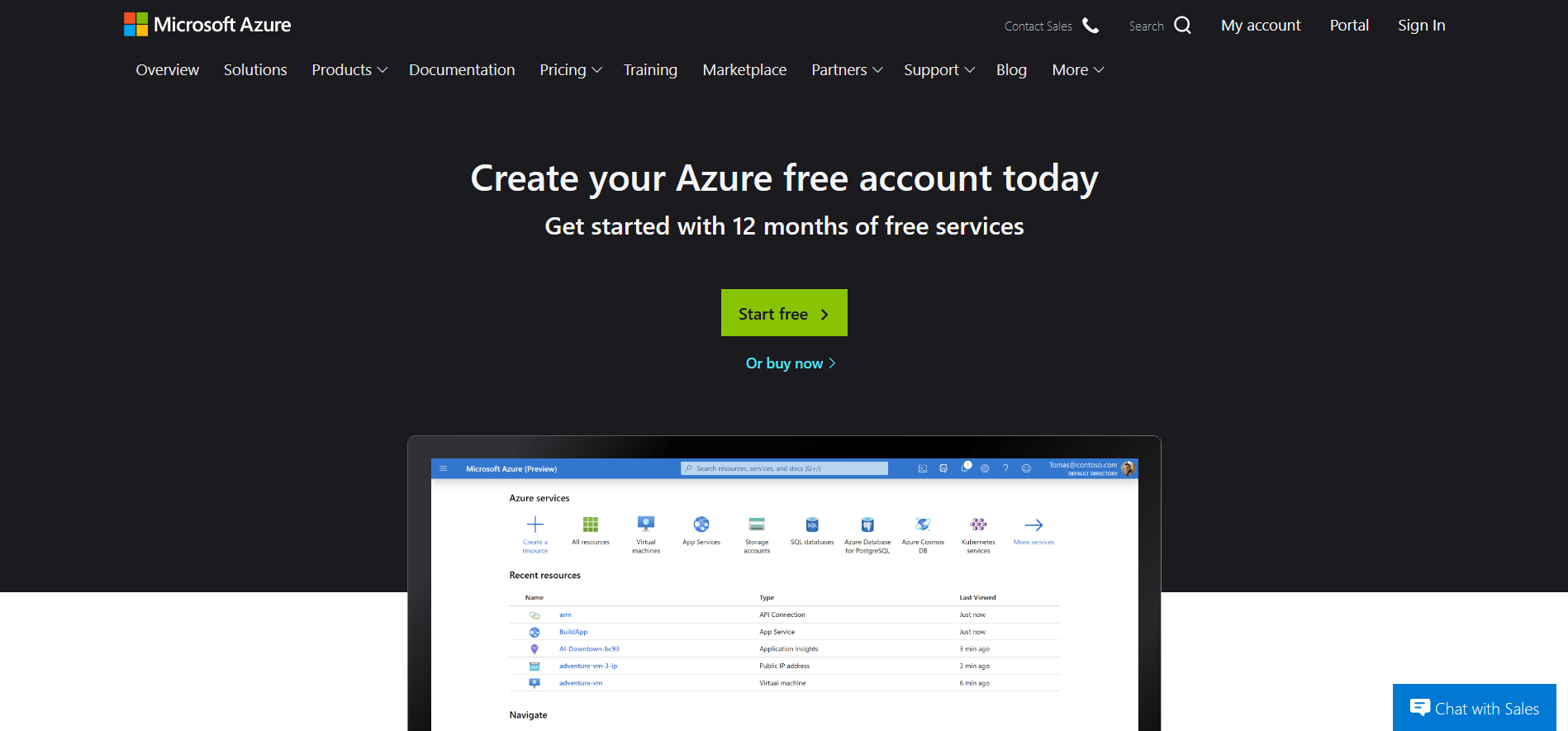
Task: Click the Name column header
Action: (x=535, y=598)
